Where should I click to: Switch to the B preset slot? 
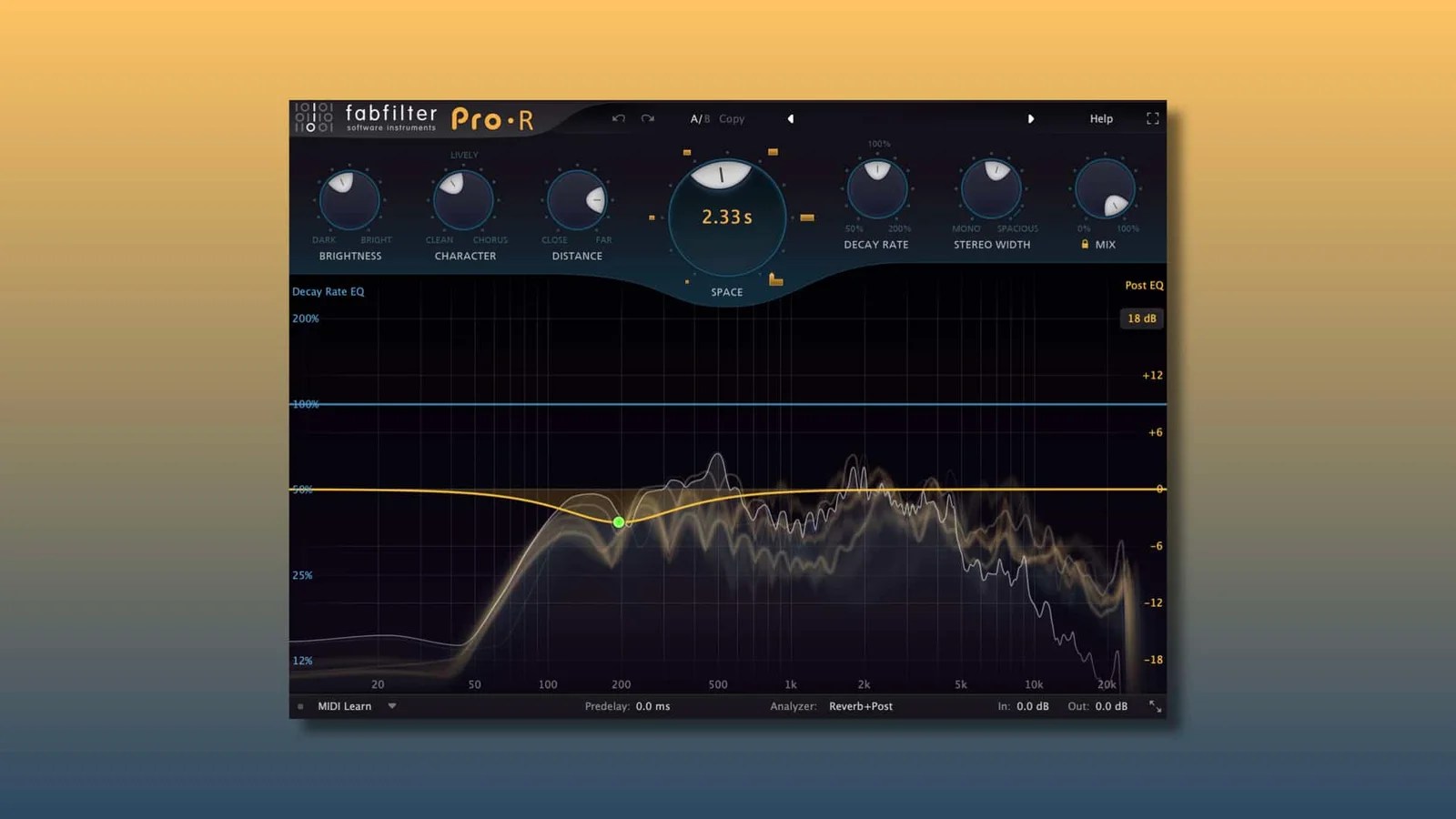(707, 118)
